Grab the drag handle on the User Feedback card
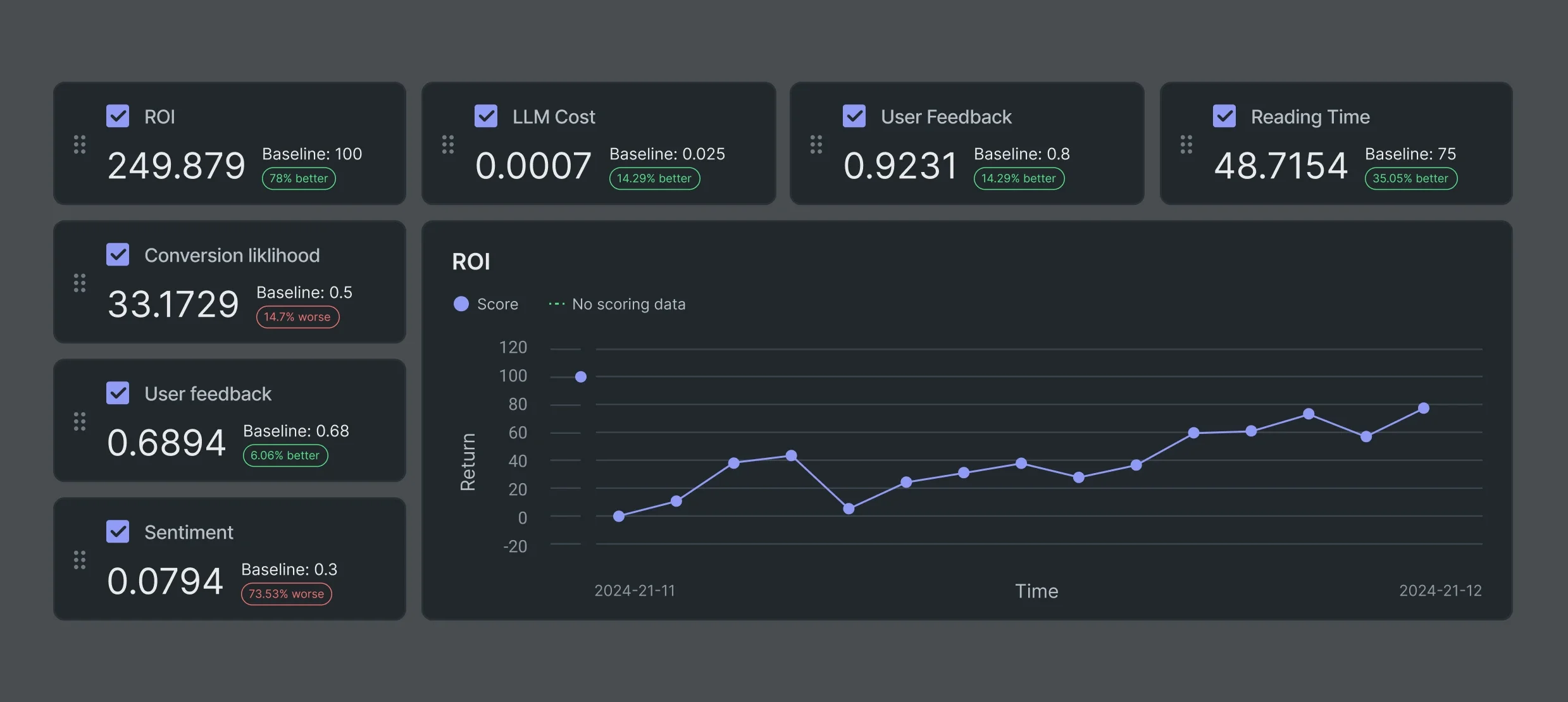The width and height of the screenshot is (1568, 702). click(x=816, y=144)
